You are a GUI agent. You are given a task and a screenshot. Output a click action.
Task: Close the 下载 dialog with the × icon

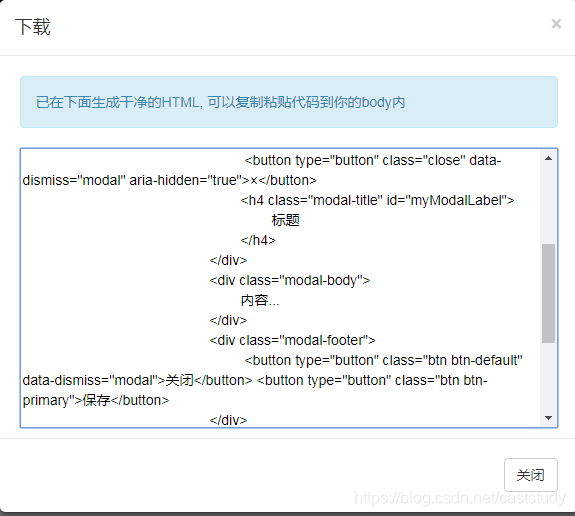tap(556, 24)
